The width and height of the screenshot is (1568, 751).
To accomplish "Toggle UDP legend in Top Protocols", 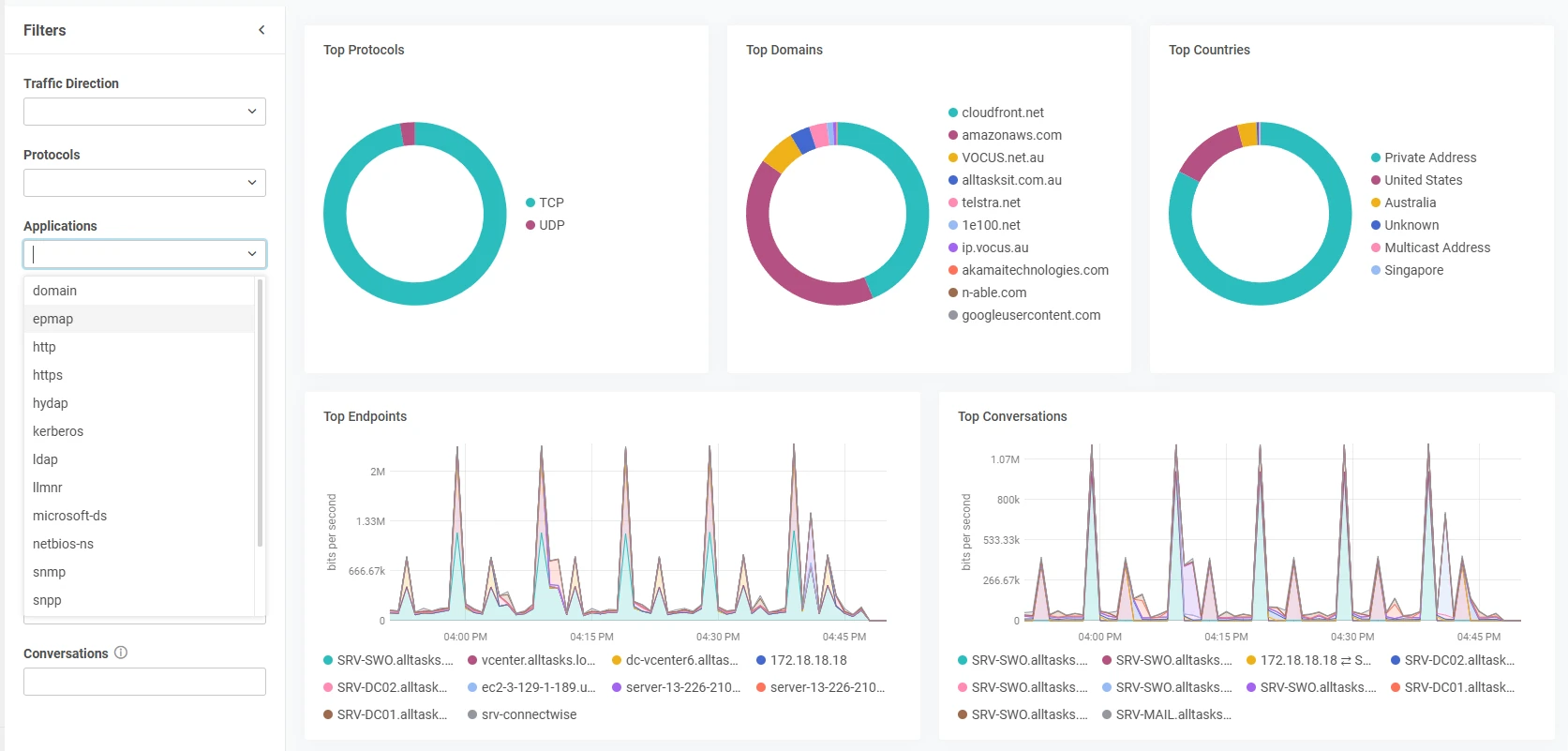I will tap(551, 225).
